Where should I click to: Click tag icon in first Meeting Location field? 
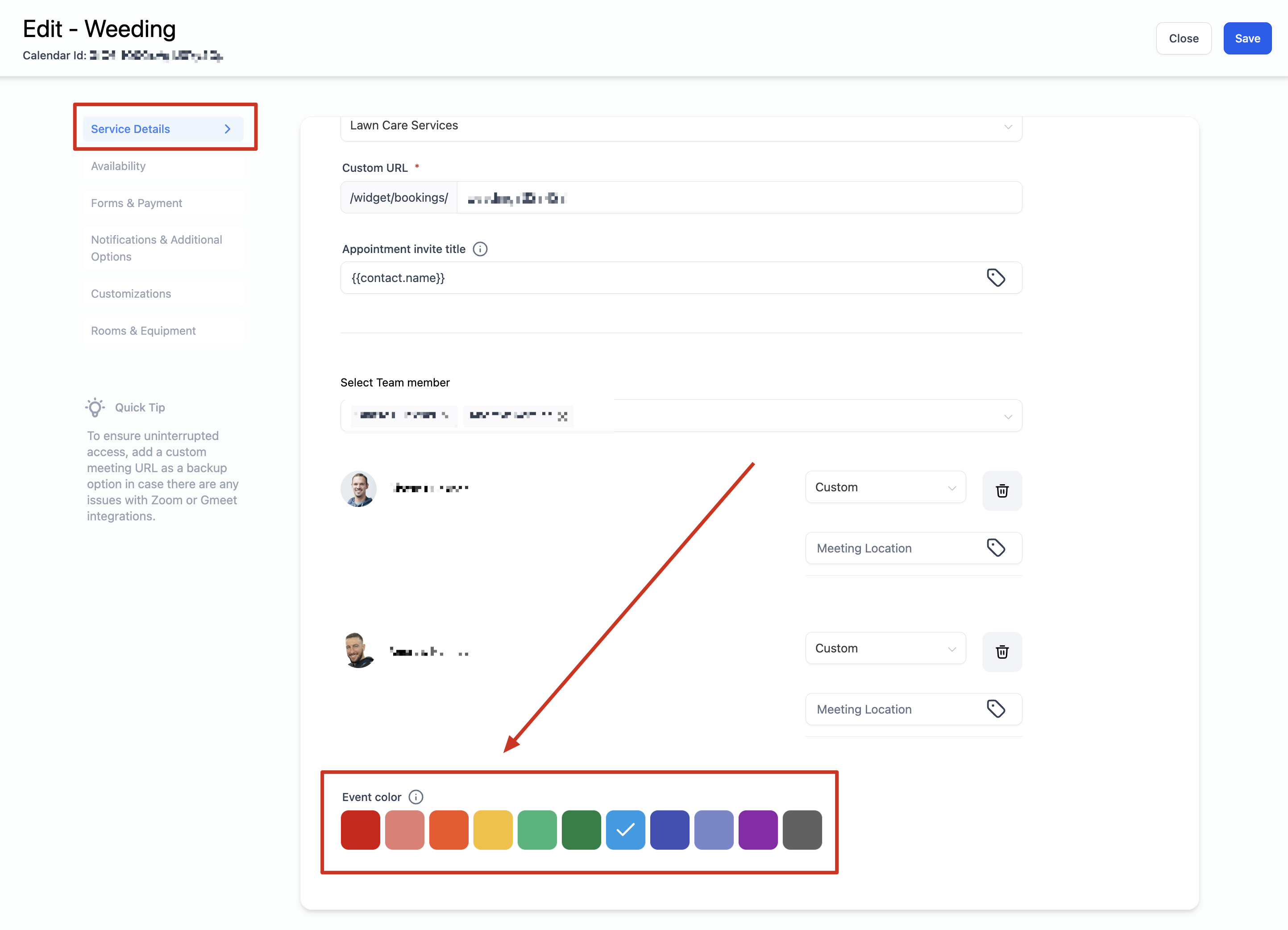[x=996, y=548]
